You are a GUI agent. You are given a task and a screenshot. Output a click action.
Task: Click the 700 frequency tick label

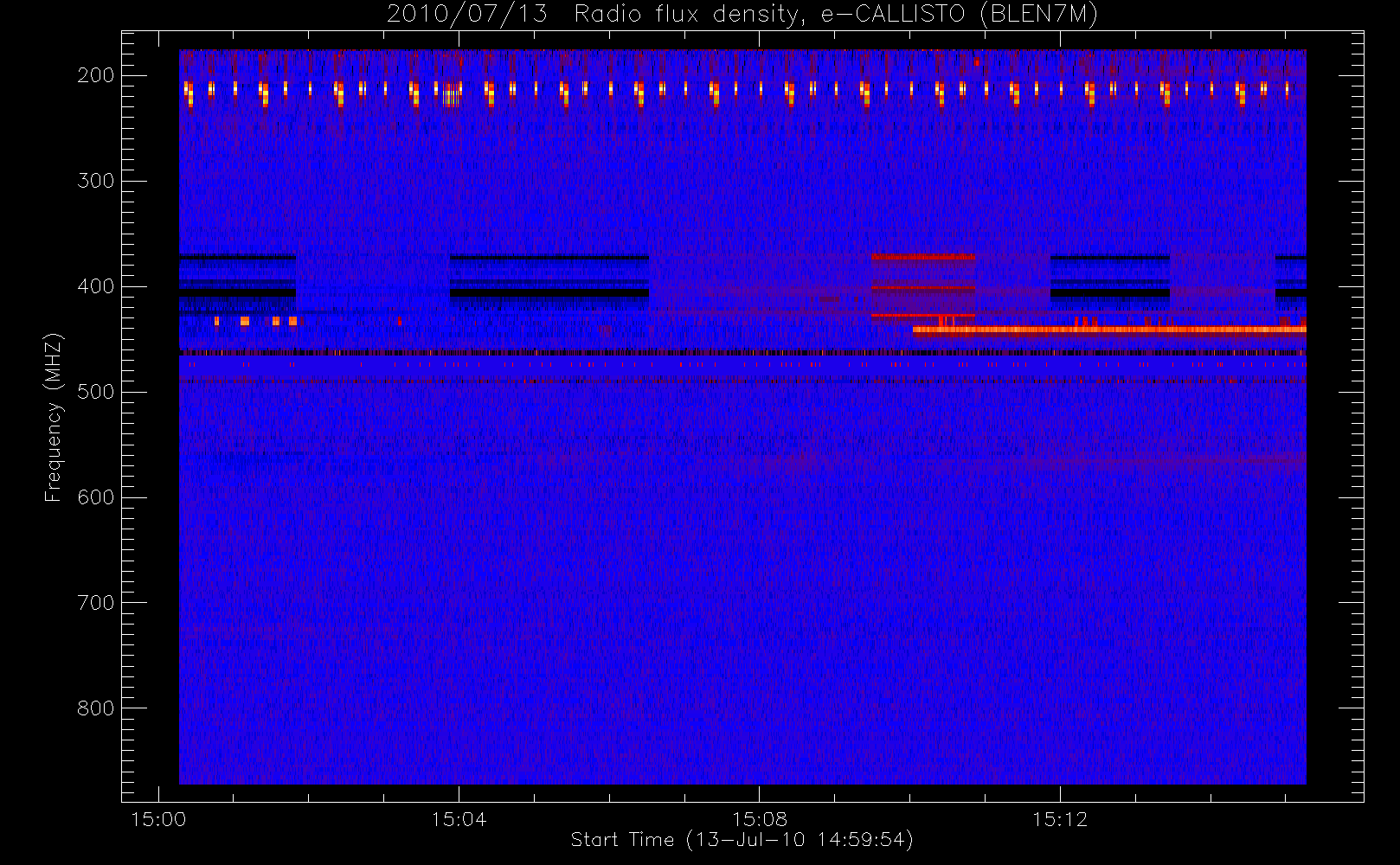click(96, 603)
